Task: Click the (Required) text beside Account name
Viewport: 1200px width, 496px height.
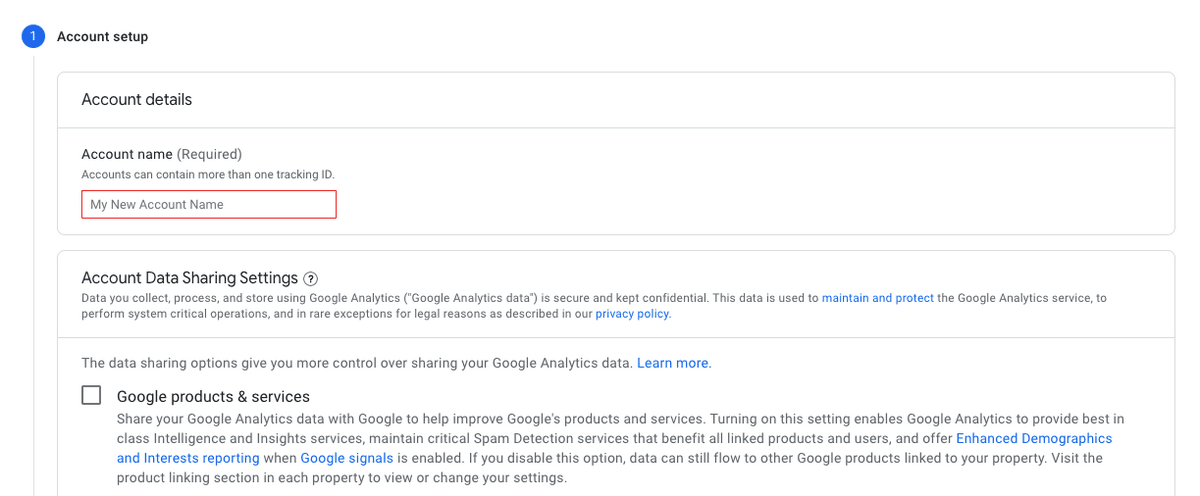Action: coord(209,154)
